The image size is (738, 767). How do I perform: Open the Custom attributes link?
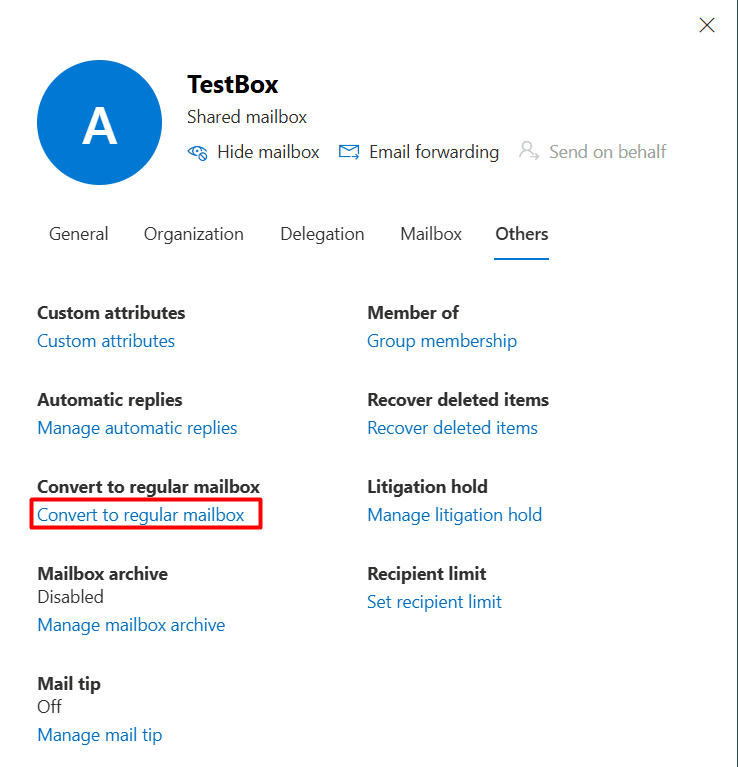click(106, 341)
